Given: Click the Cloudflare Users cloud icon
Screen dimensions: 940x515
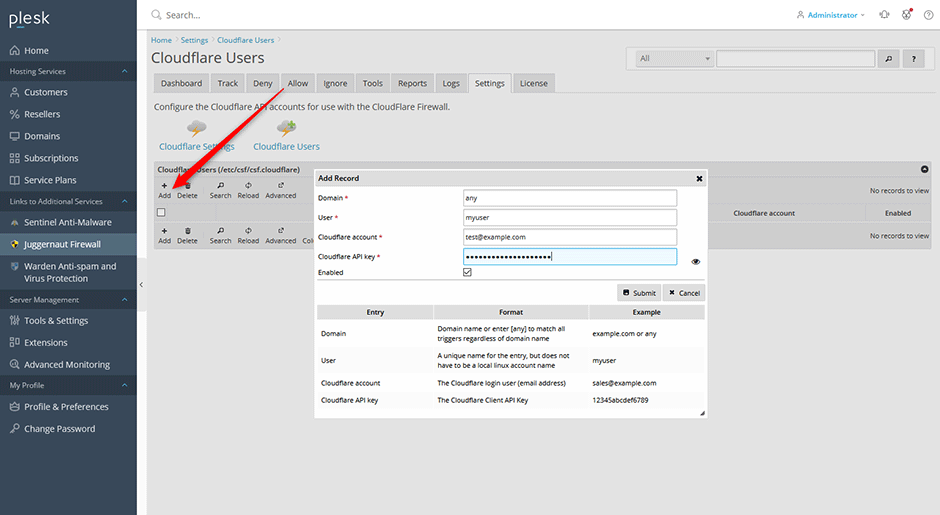Looking at the screenshot, I should (x=287, y=128).
